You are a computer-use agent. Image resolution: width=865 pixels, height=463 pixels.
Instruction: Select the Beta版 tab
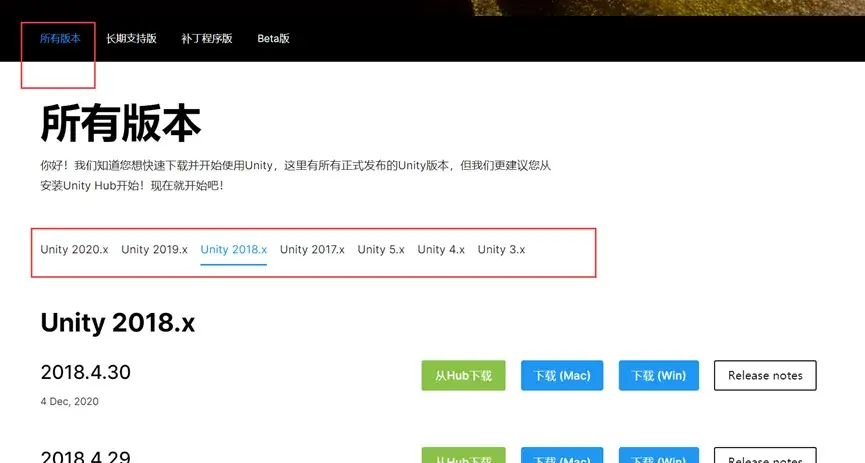[273, 39]
